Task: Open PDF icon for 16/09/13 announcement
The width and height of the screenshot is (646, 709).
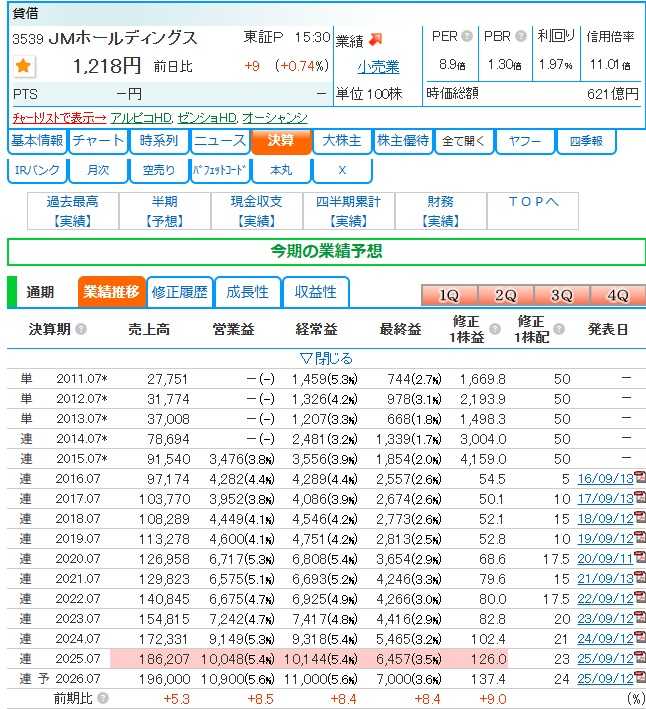Action: pyautogui.click(x=640, y=477)
